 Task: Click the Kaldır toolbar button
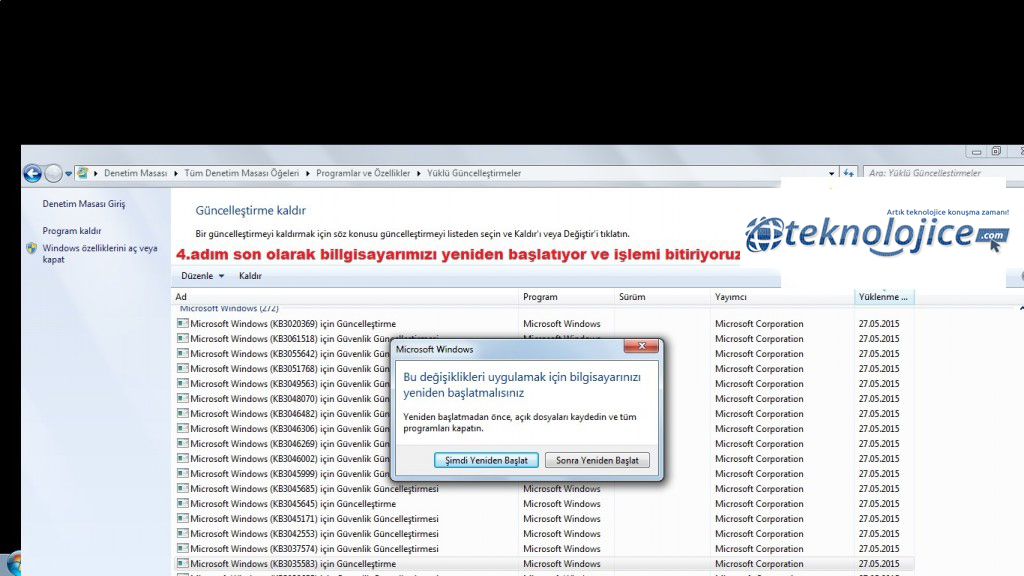pyautogui.click(x=250, y=276)
